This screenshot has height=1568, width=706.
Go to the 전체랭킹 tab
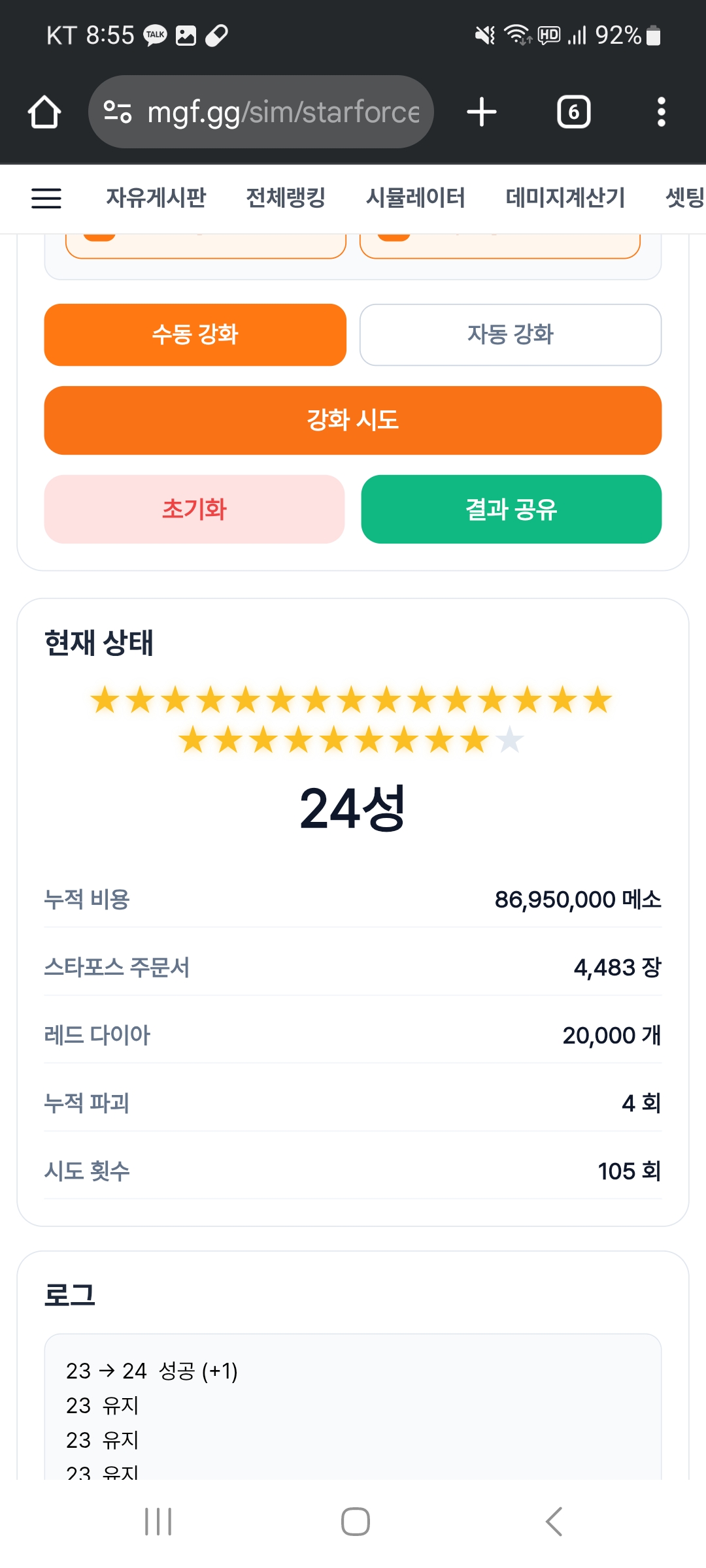(x=286, y=197)
